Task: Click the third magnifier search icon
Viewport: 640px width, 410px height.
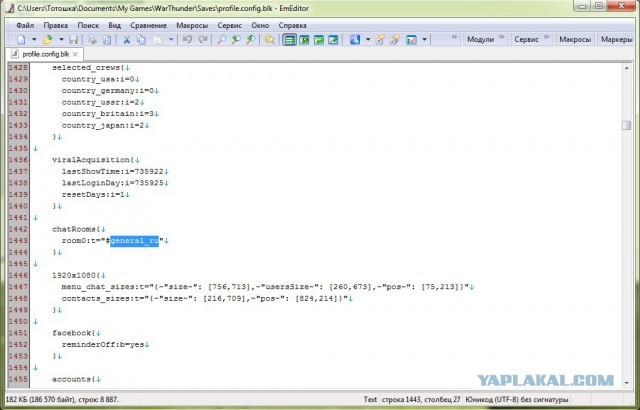Action: (x=251, y=40)
